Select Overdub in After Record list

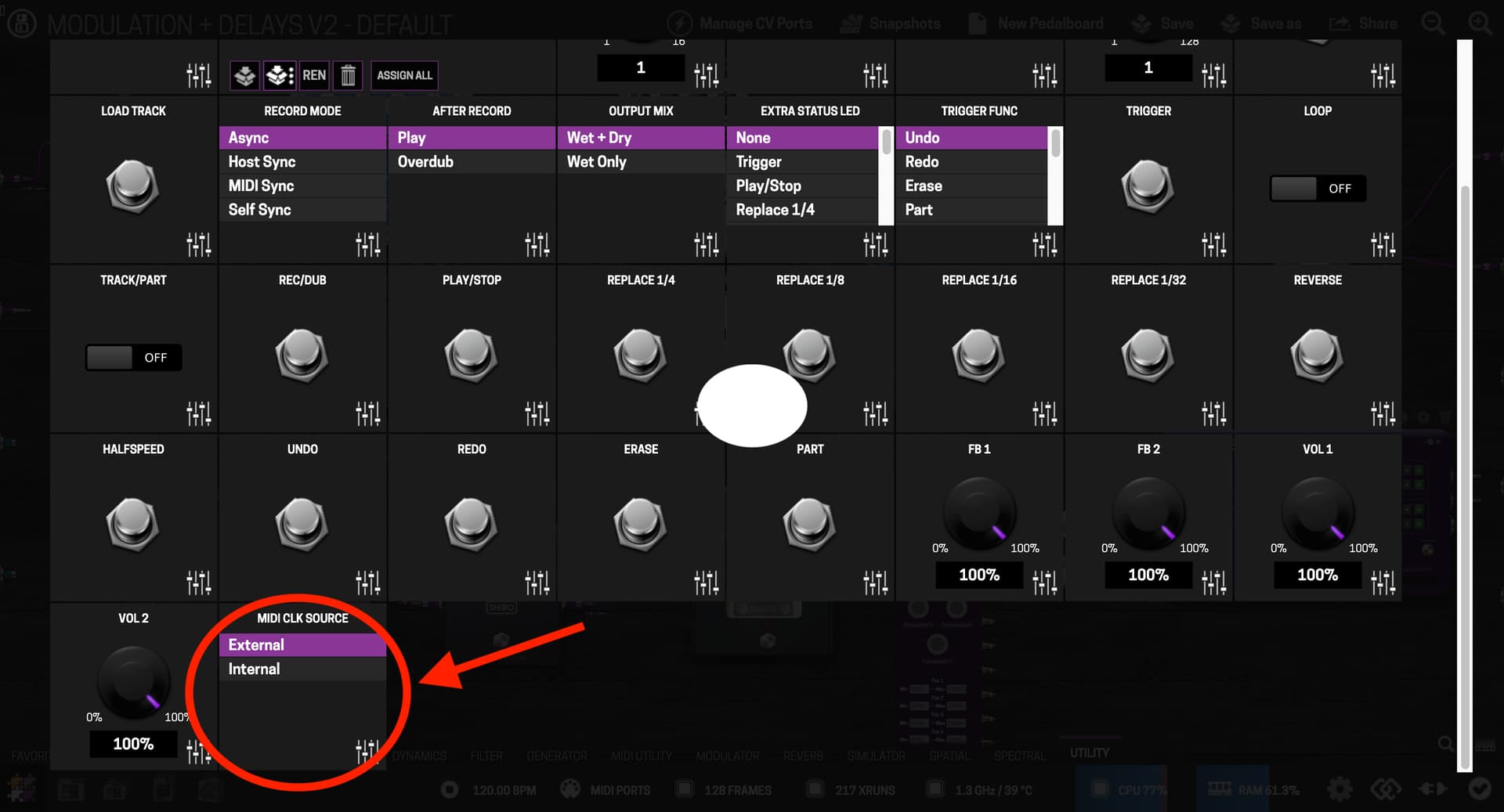tap(425, 161)
